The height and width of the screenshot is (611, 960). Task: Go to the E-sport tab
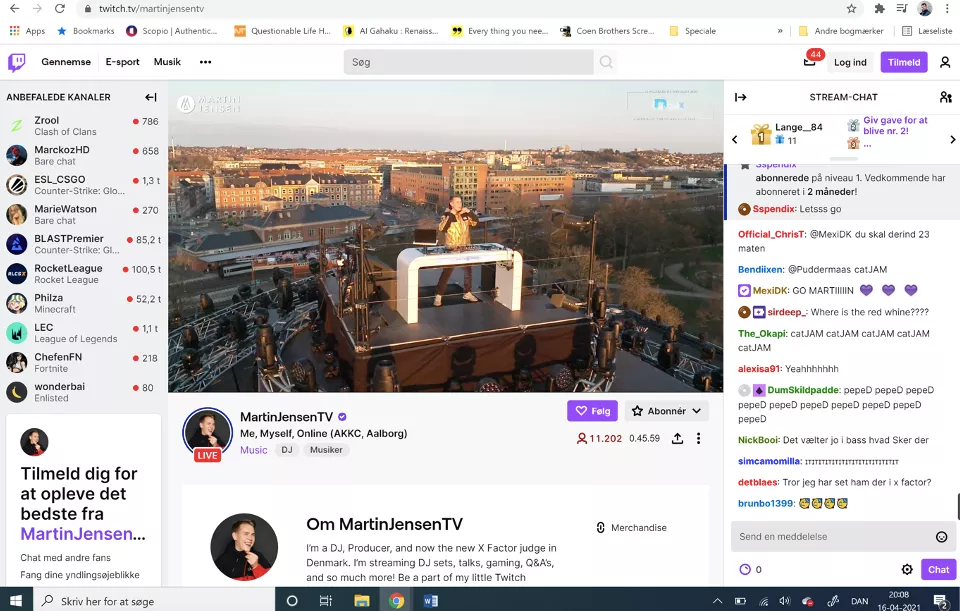[x=122, y=62]
